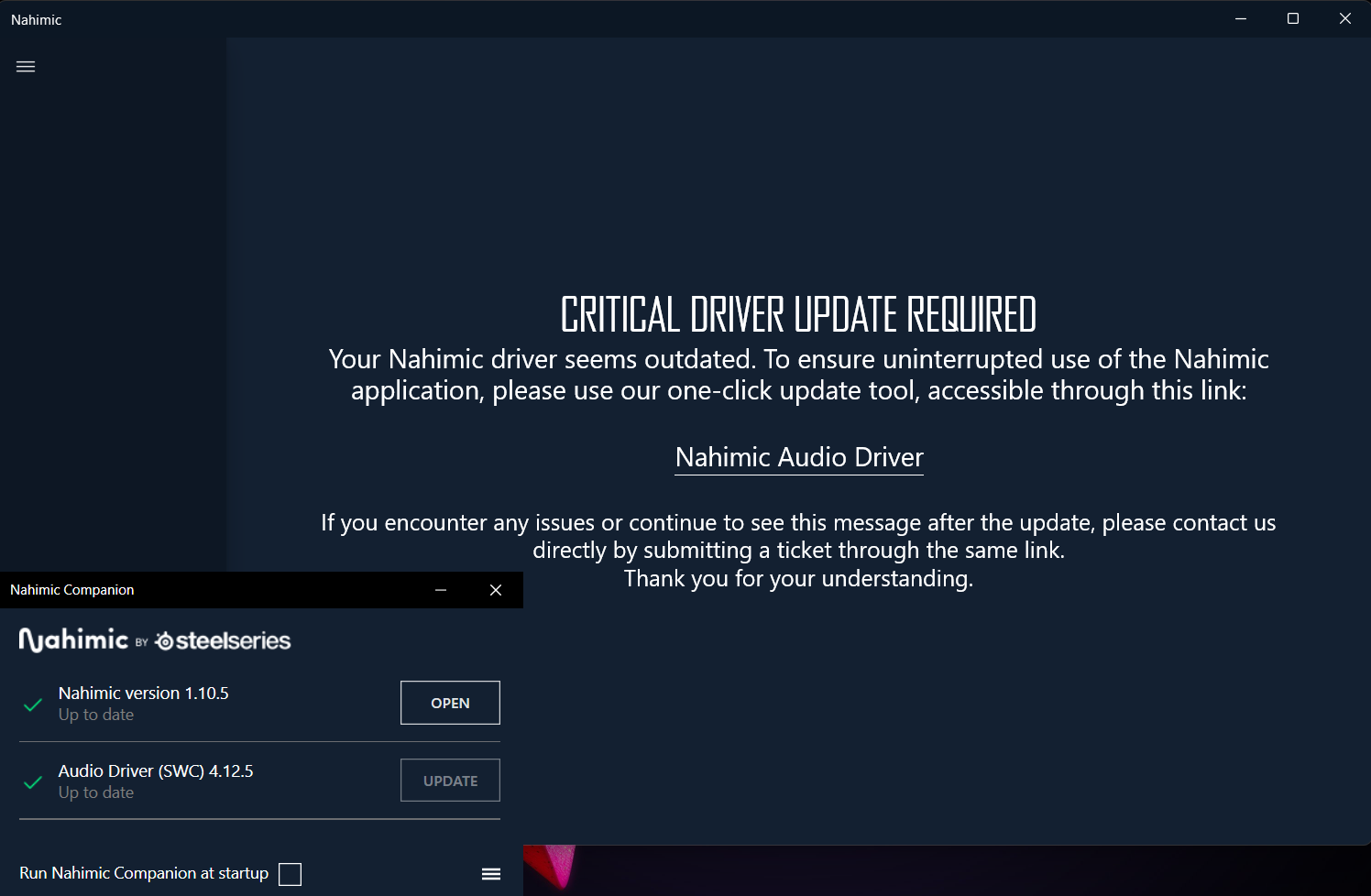Image resolution: width=1371 pixels, height=896 pixels.
Task: Close the Nahimic Companion window
Action: 496,590
